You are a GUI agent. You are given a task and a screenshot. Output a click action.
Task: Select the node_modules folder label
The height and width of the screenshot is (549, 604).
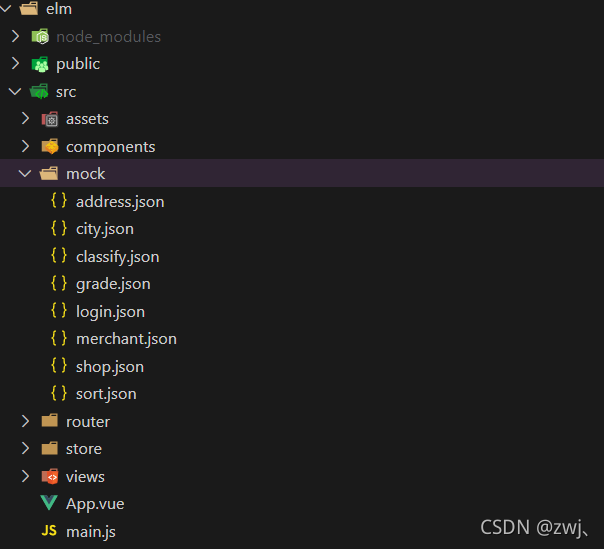[109, 37]
